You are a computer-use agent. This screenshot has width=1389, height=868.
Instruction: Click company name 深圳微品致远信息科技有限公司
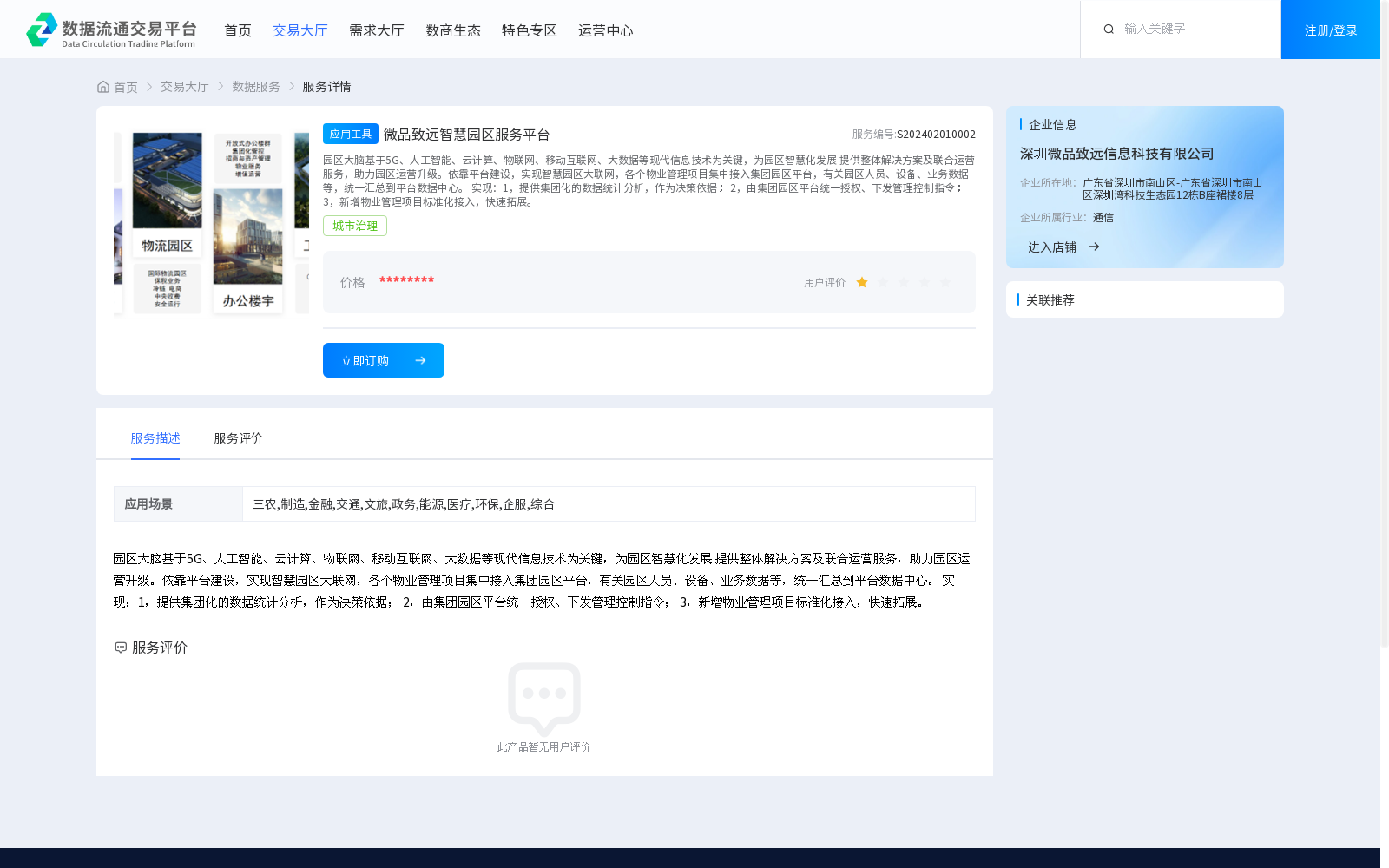point(1116,154)
